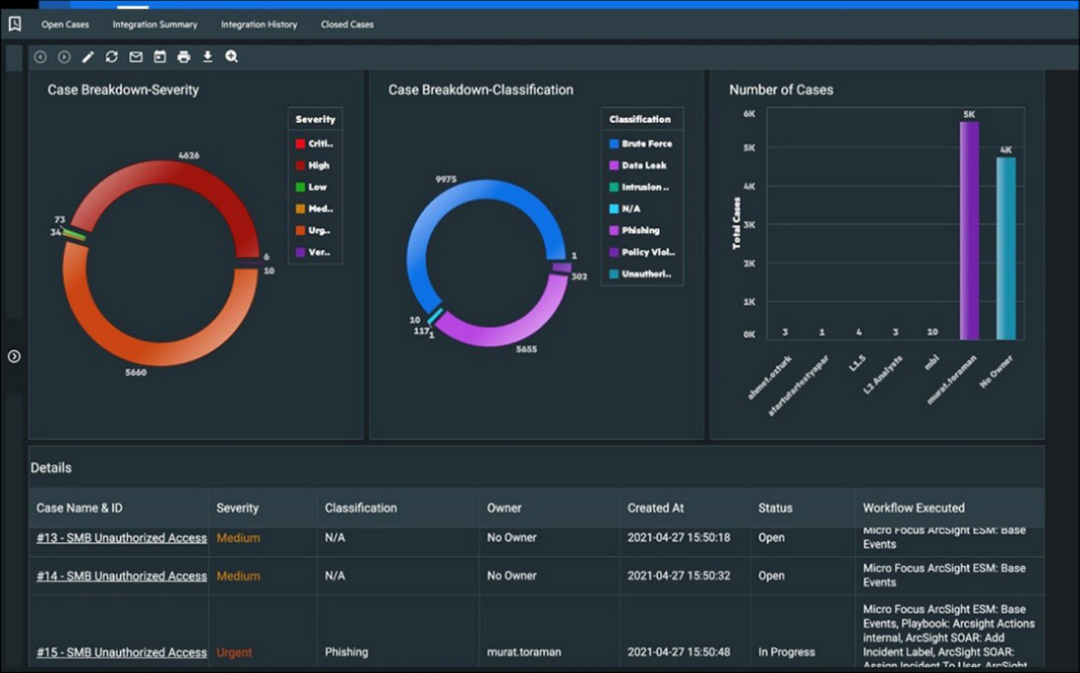This screenshot has width=1080, height=673.
Task: Open case #15 - SMB Unauthorized Access link
Action: [x=121, y=652]
